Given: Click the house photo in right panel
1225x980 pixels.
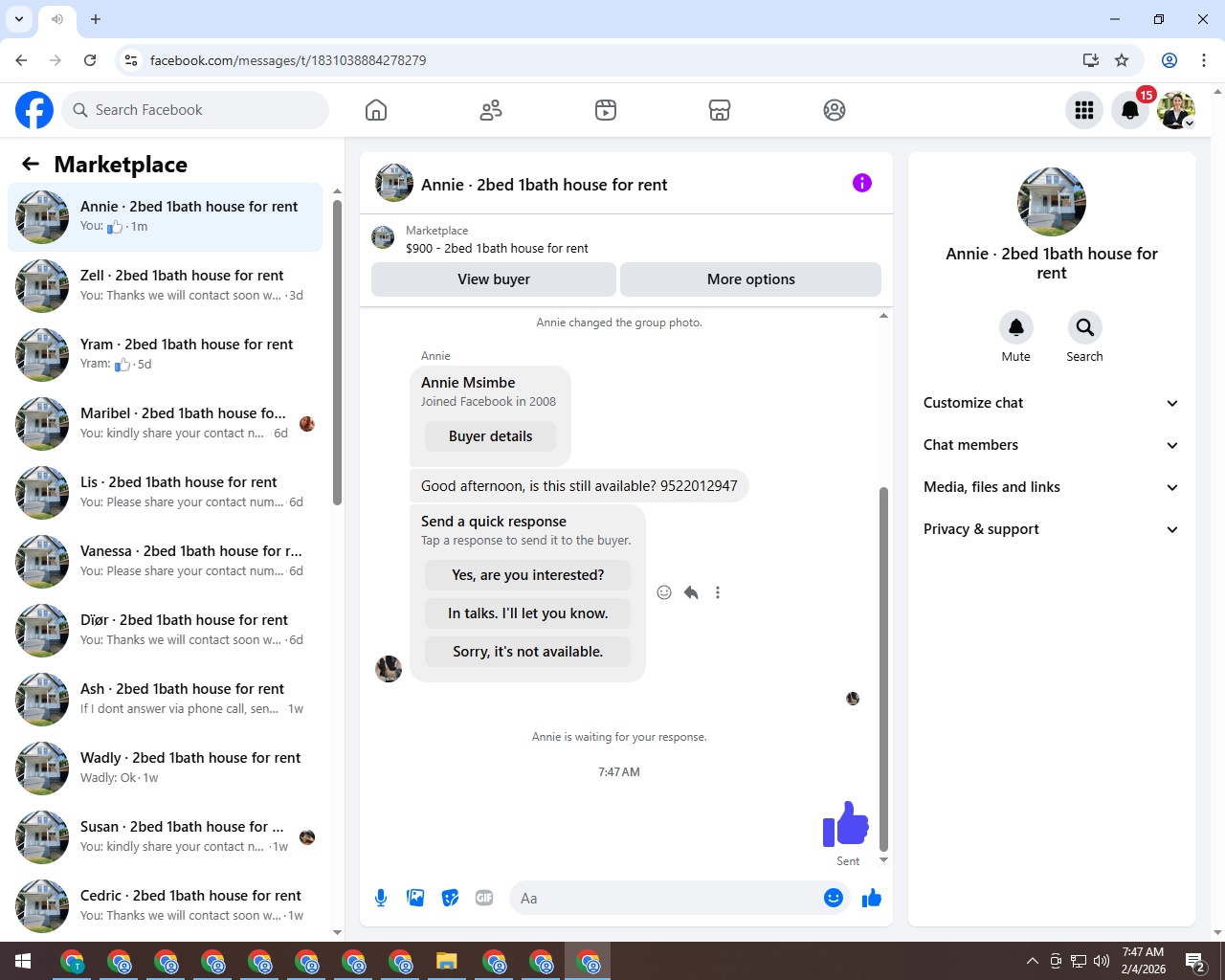Looking at the screenshot, I should click(x=1052, y=202).
